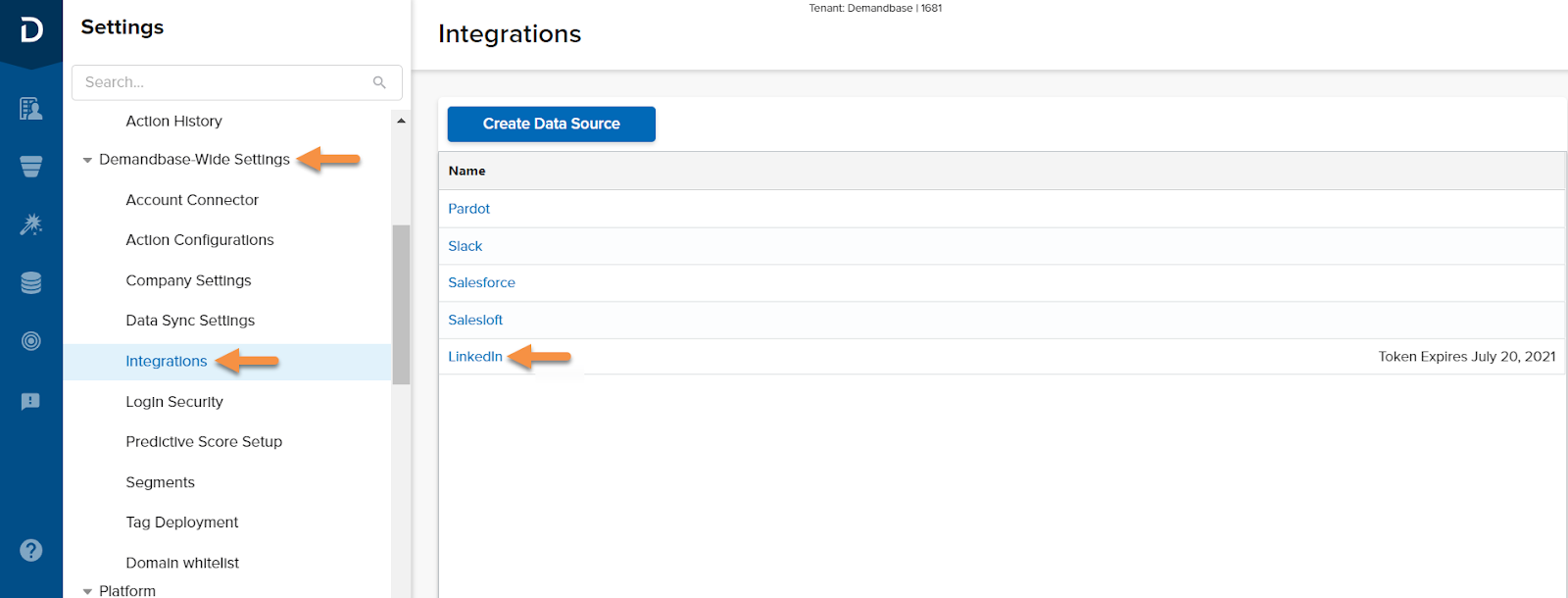Open the Salesloft integration
The height and width of the screenshot is (598, 1568).
[475, 320]
